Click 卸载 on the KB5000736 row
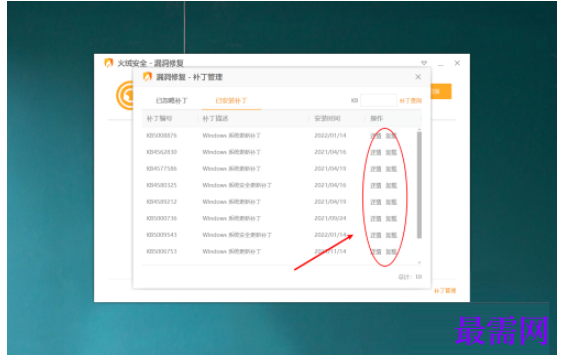The height and width of the screenshot is (362, 567). click(391, 218)
